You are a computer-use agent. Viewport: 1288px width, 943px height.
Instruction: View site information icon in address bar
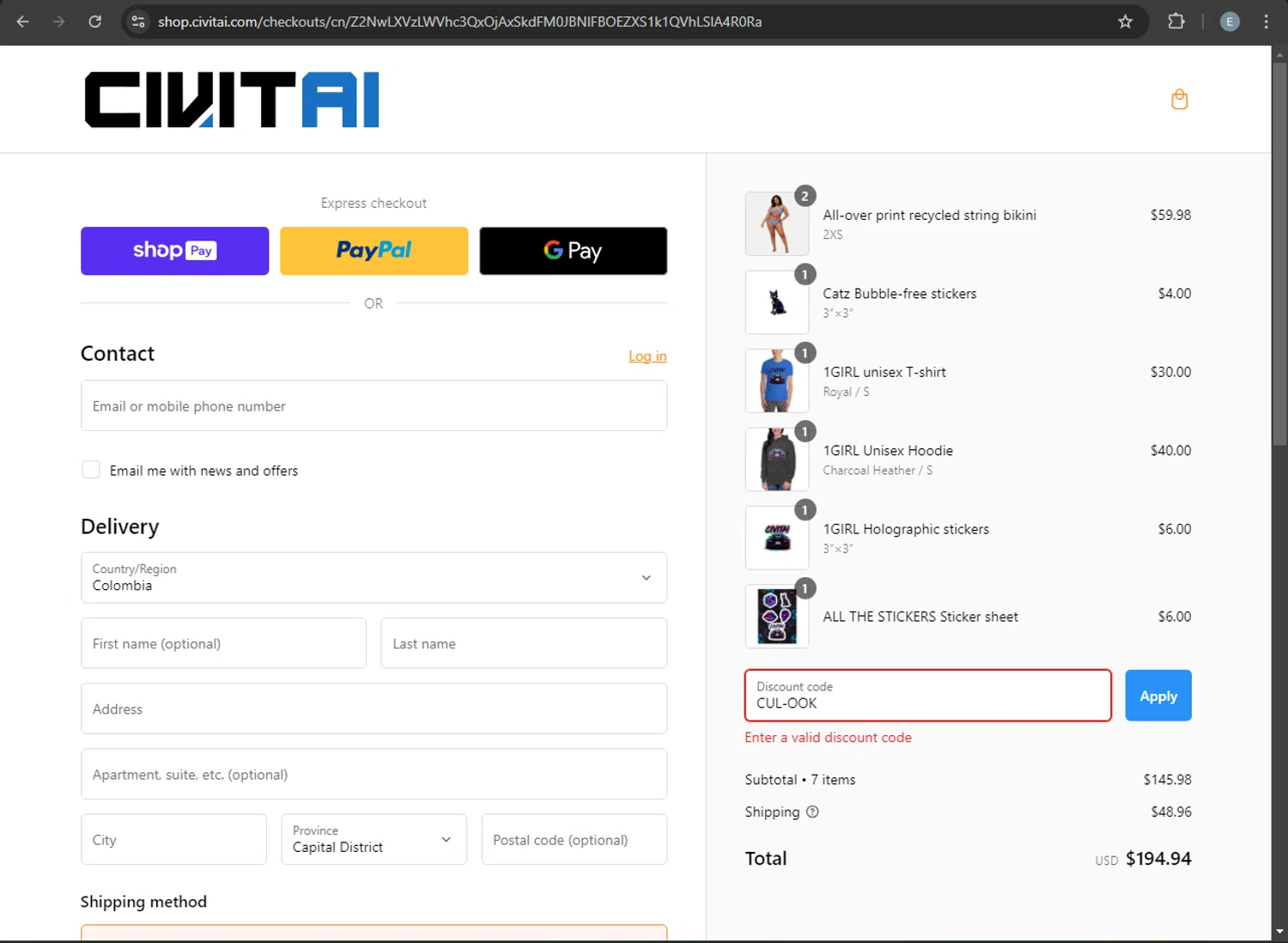coord(138,21)
